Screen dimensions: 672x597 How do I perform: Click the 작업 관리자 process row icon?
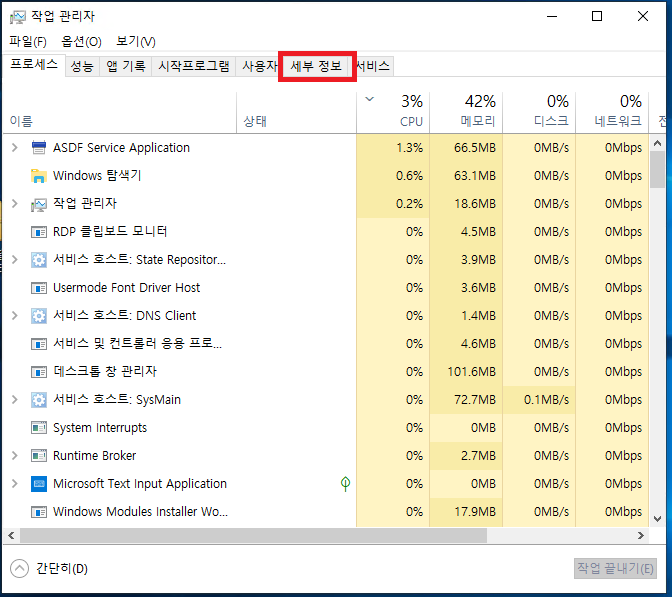pyautogui.click(x=39, y=204)
